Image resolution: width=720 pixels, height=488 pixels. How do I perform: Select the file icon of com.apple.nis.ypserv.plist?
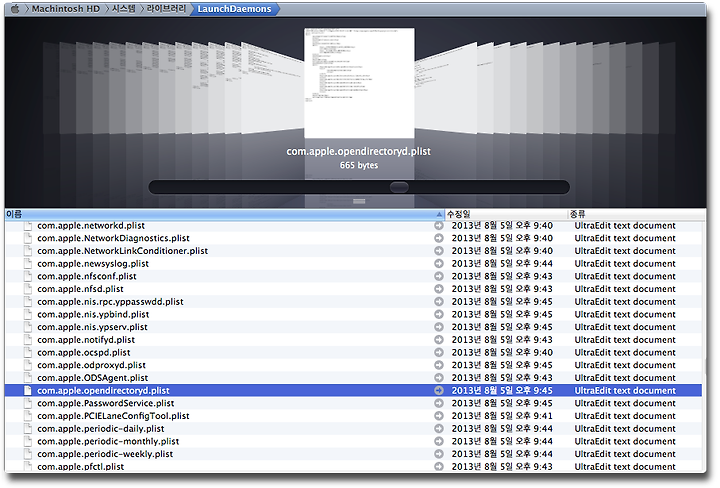coord(28,327)
